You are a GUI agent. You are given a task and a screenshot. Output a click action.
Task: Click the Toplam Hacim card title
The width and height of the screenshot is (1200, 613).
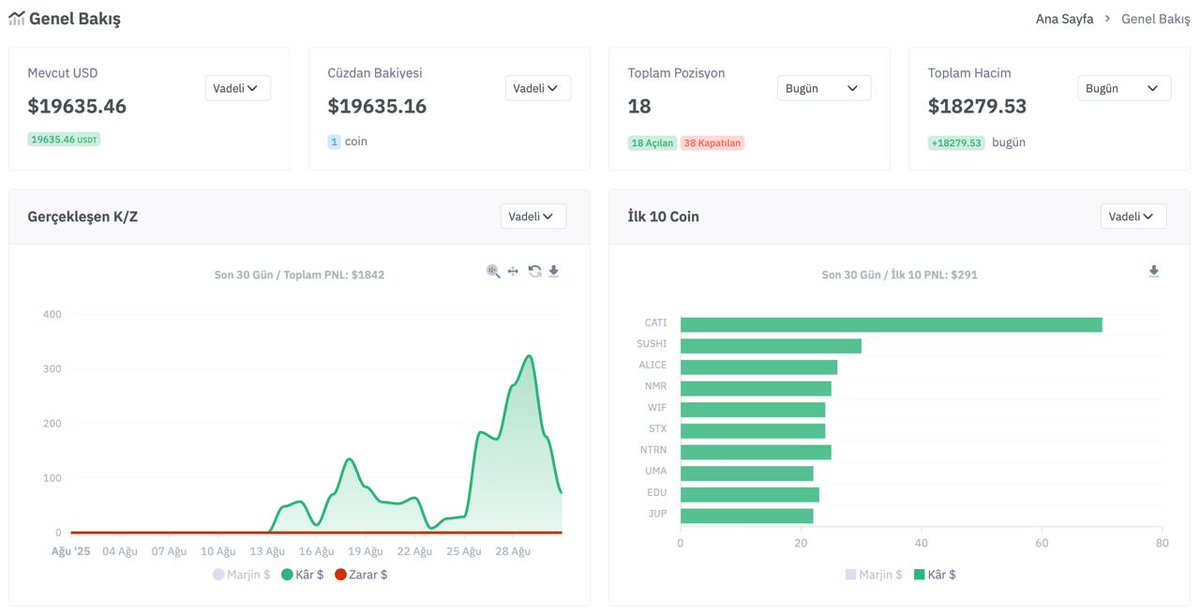pos(969,73)
